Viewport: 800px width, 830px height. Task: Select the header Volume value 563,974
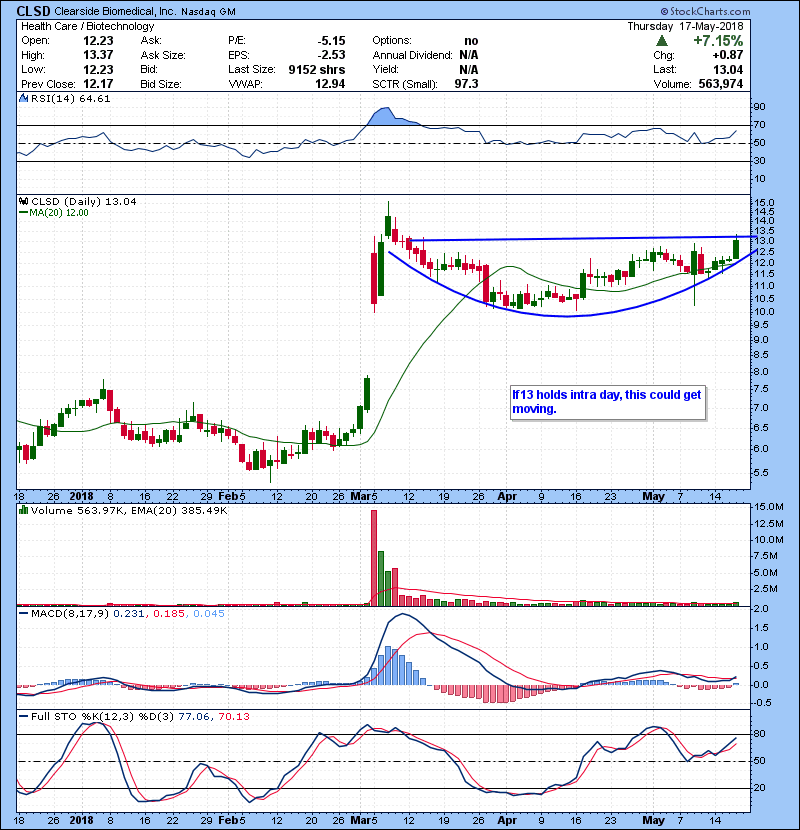point(721,84)
